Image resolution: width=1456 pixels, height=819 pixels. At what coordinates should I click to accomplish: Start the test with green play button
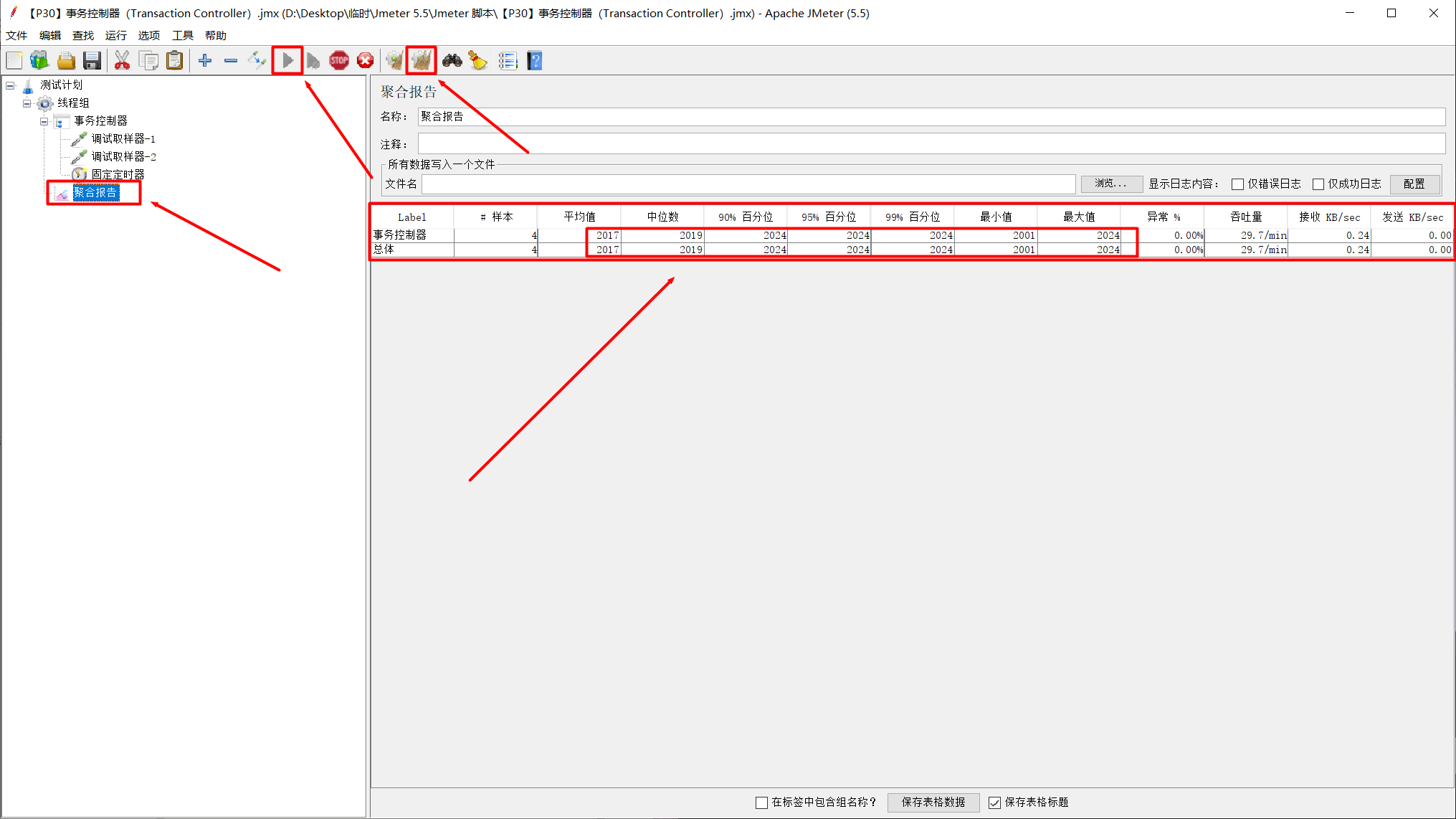pyautogui.click(x=287, y=61)
